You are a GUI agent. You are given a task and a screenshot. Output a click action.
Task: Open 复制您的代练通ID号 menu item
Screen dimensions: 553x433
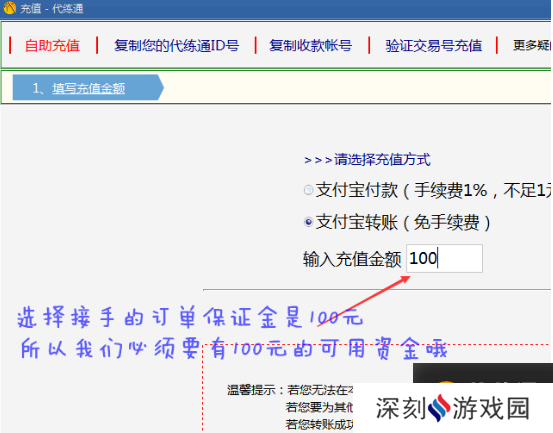[x=176, y=45]
